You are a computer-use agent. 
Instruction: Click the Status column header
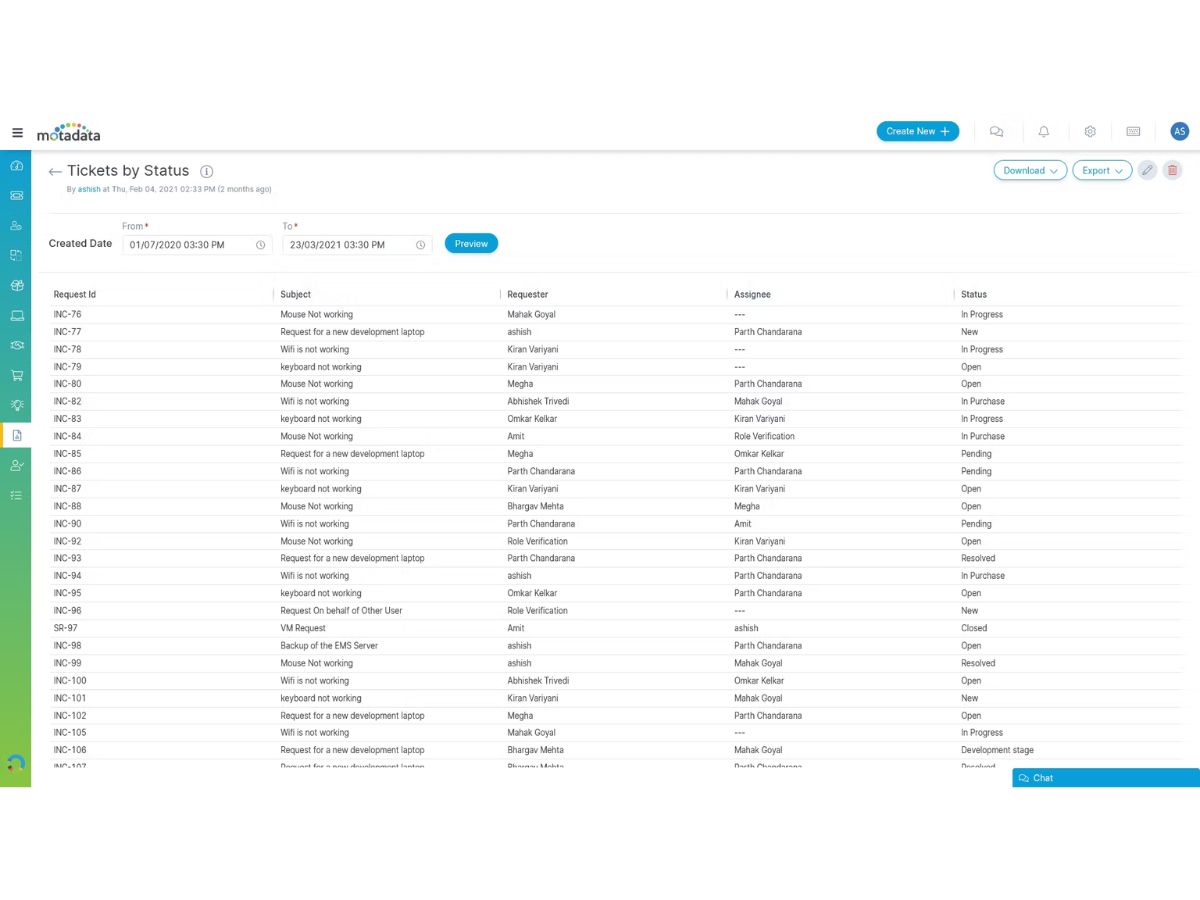tap(974, 294)
